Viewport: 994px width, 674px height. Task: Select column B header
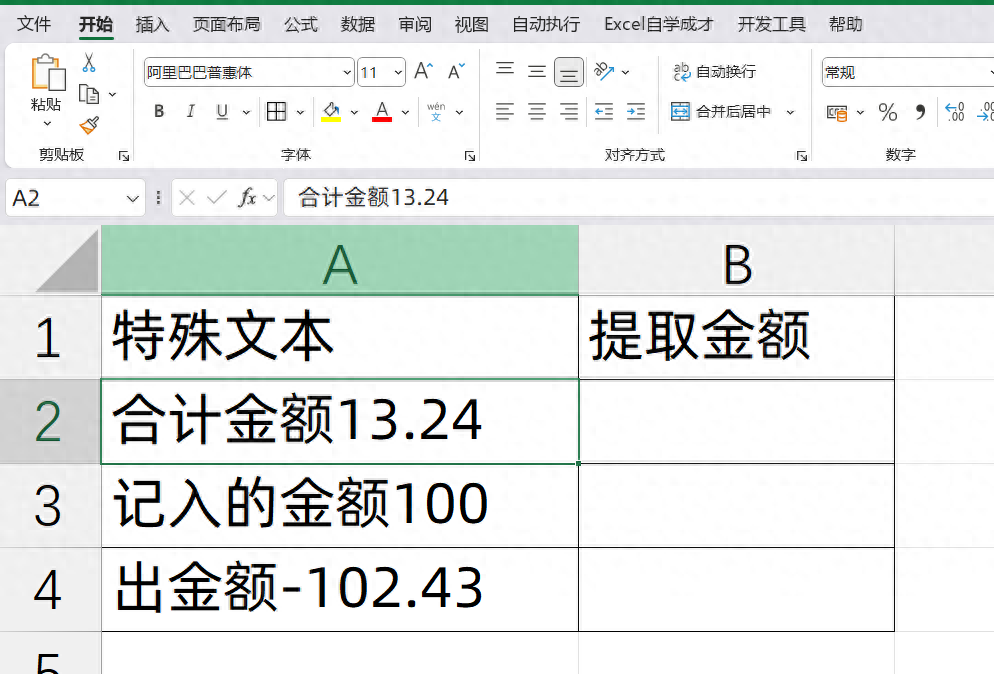[x=737, y=260]
